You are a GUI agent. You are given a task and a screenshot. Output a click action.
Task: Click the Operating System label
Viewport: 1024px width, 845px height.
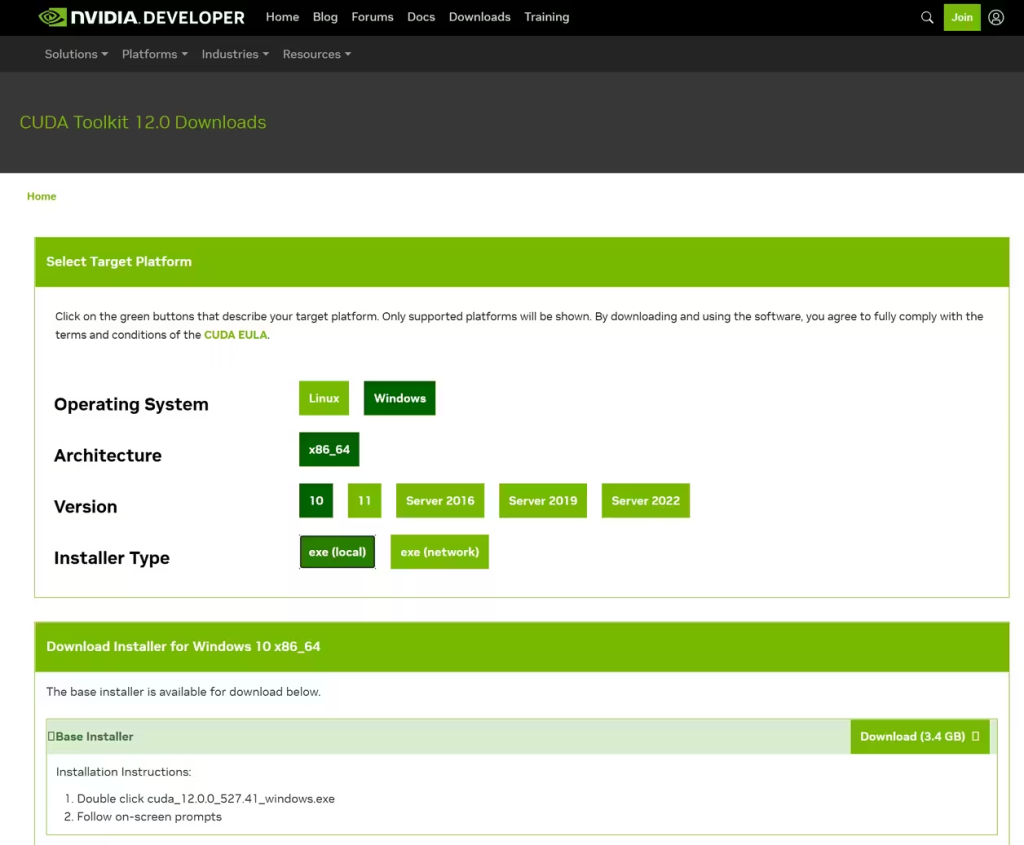tap(131, 404)
